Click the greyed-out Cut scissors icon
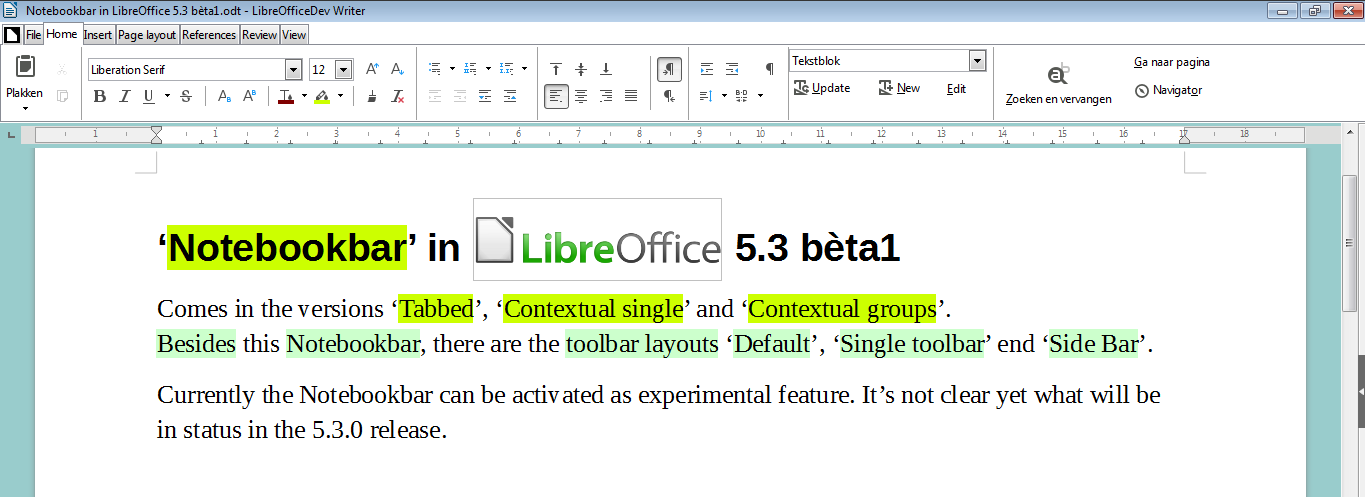1365x497 pixels. coord(62,70)
